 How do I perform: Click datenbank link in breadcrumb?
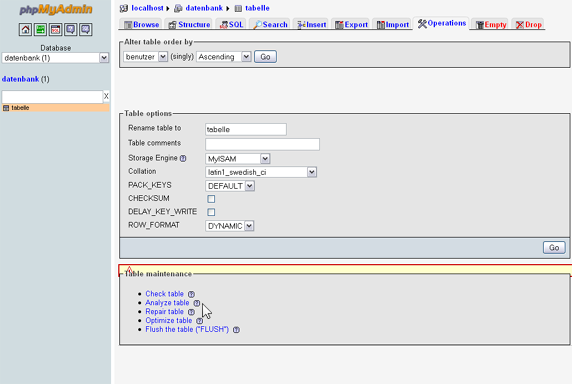204,8
